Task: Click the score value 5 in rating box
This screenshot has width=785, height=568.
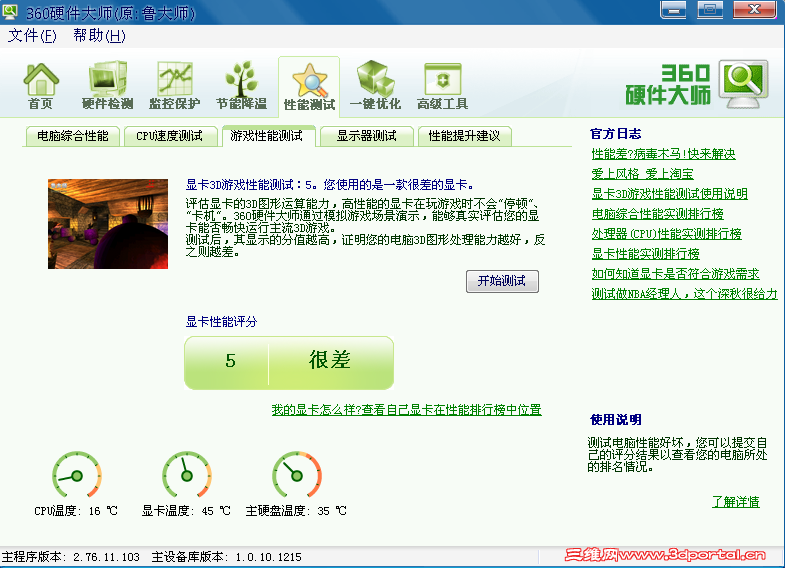Action: pos(230,361)
